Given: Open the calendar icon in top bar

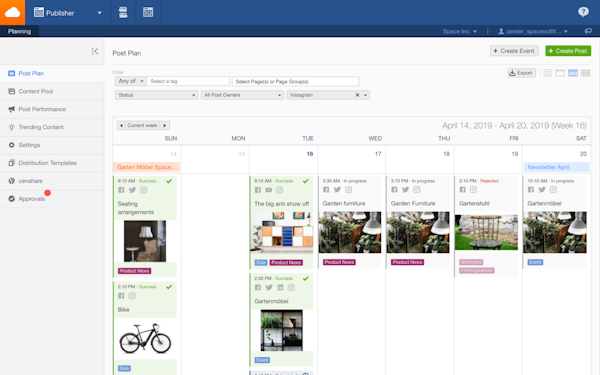Looking at the screenshot, I should click(148, 12).
